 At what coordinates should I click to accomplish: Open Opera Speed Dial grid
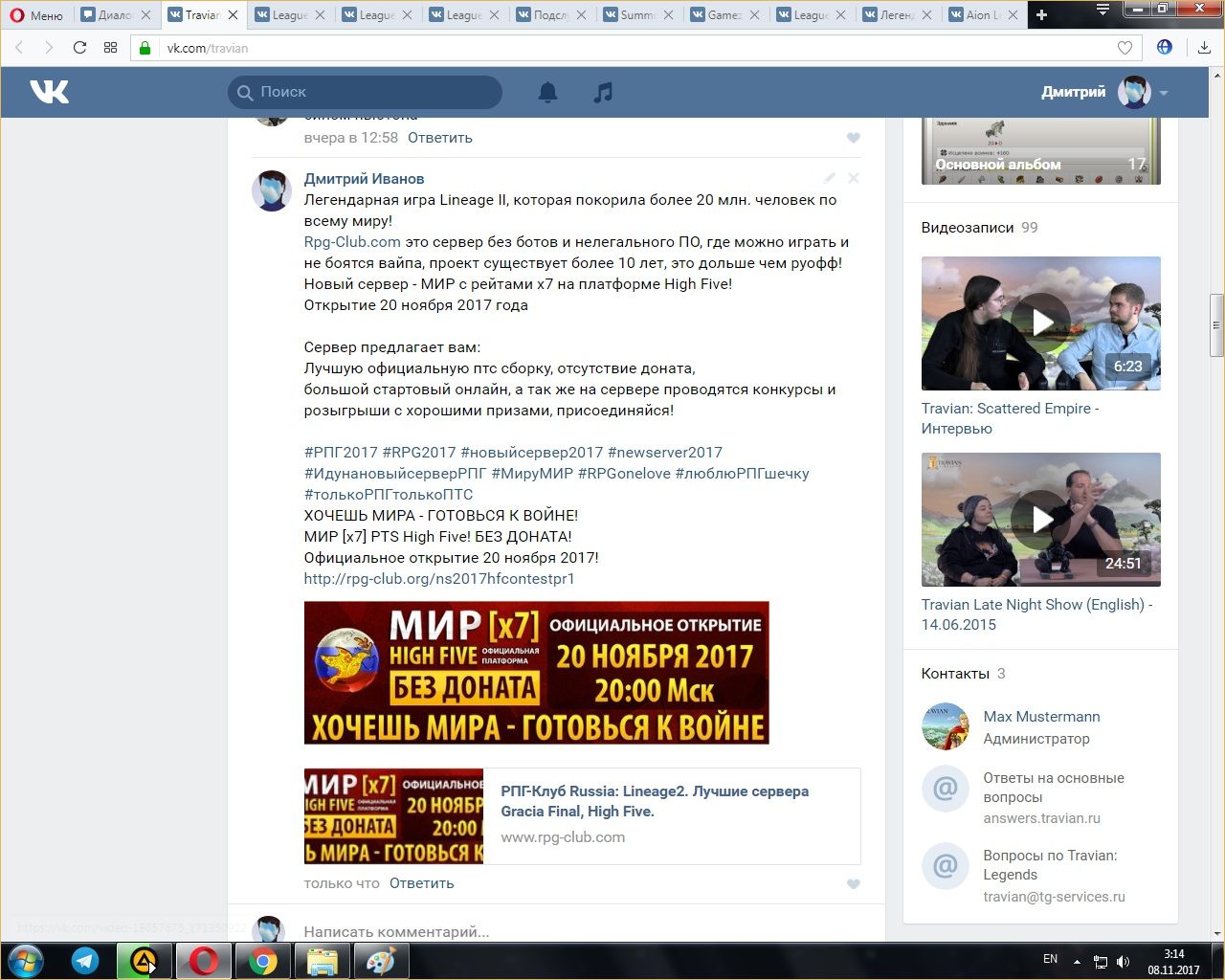pos(110,47)
